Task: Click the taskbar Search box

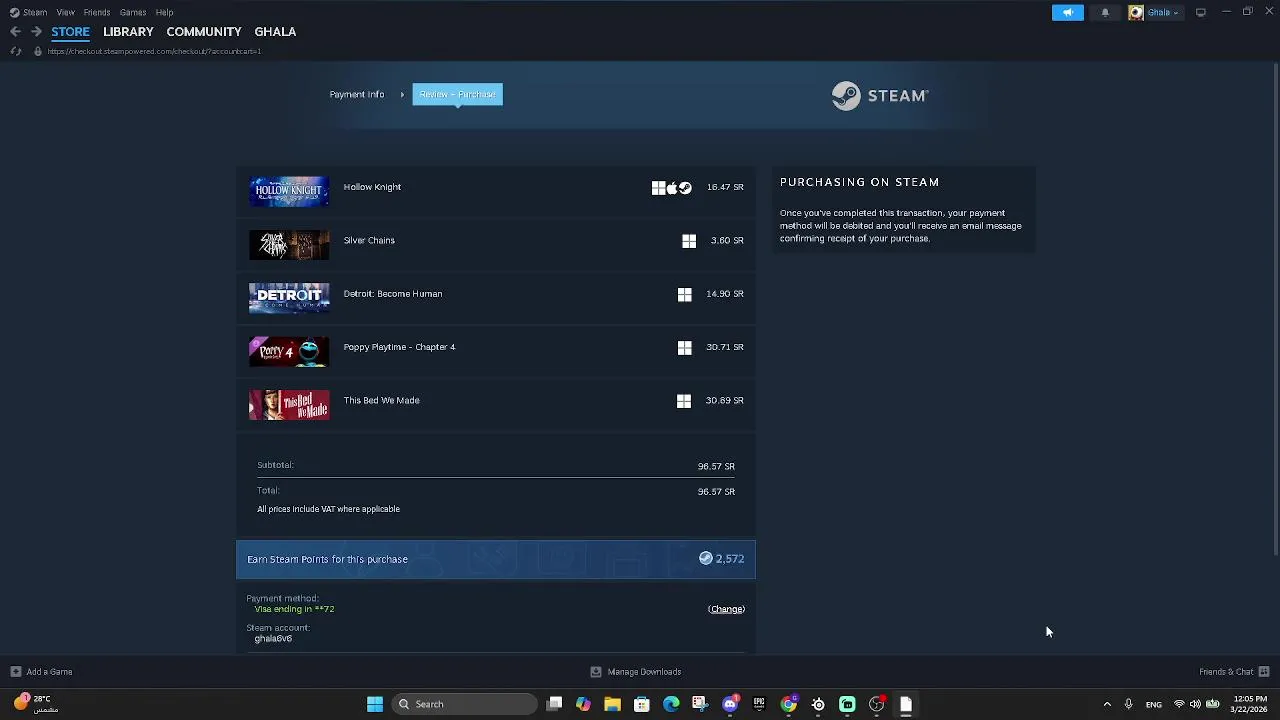Action: point(465,704)
